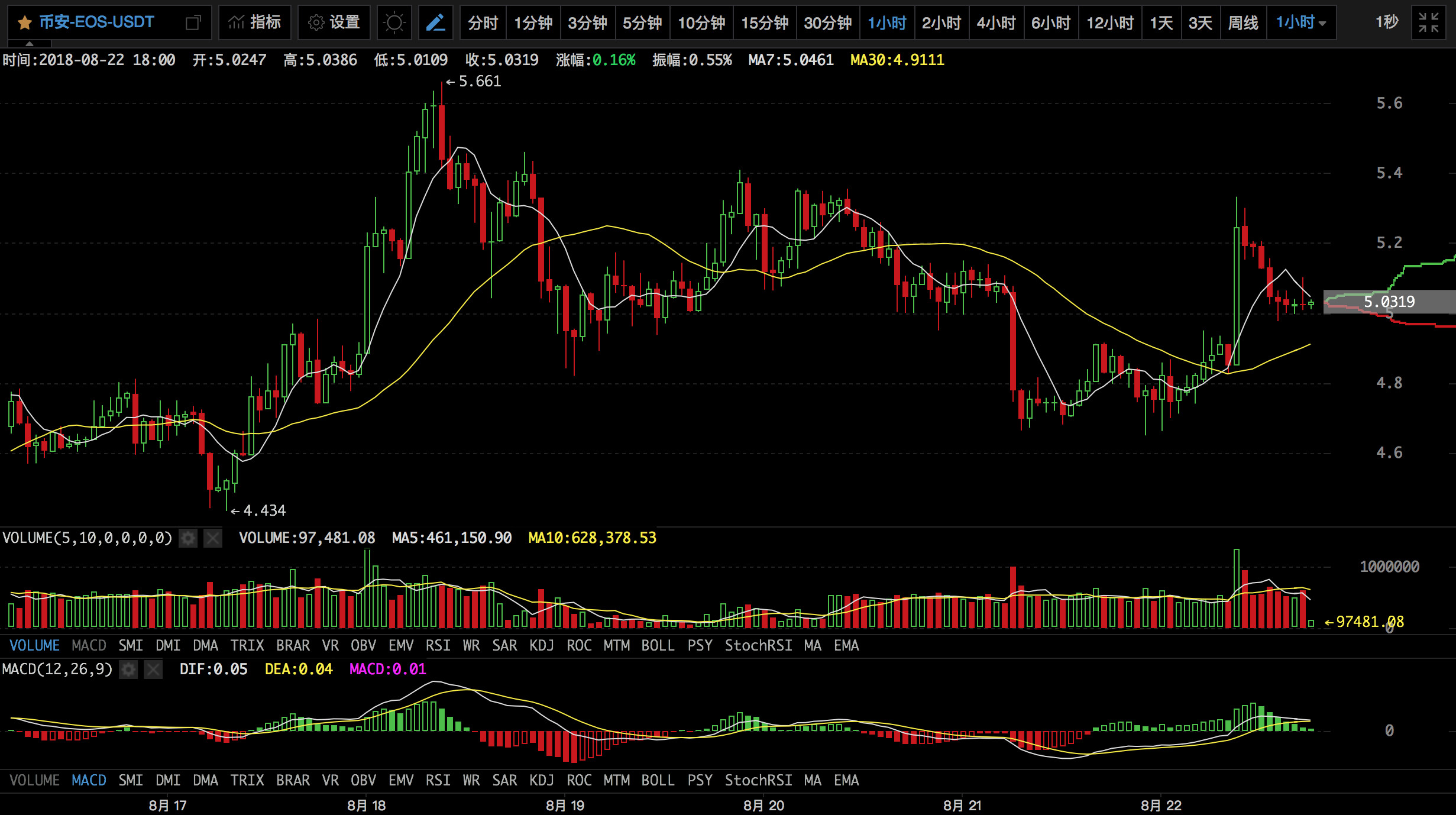1456x815 pixels.
Task: Select the 4小时 interval
Action: coord(996,23)
